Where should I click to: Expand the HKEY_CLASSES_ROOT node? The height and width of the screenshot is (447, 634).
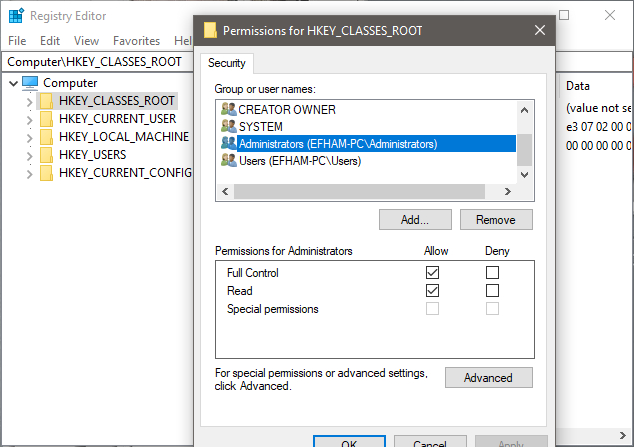pos(30,102)
